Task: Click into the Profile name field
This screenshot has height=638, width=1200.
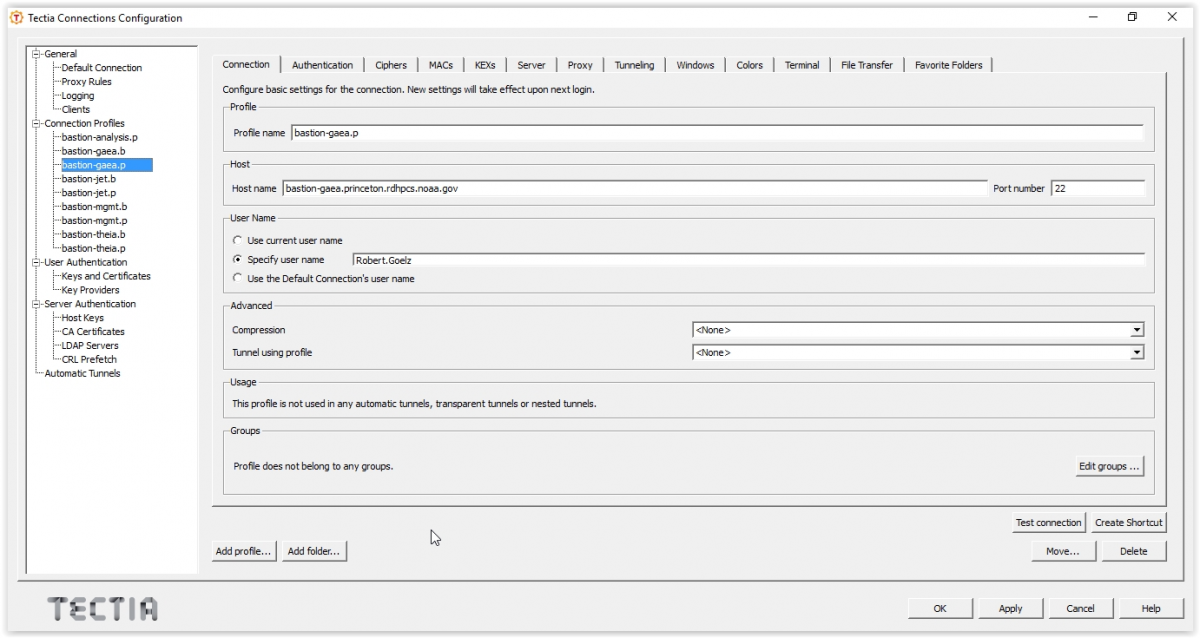Action: [716, 132]
